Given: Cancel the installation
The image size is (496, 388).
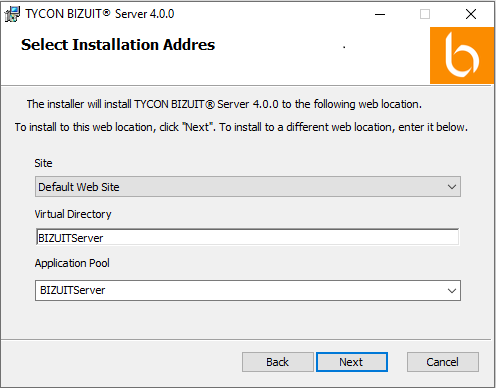Looking at the screenshot, I should coord(443,362).
